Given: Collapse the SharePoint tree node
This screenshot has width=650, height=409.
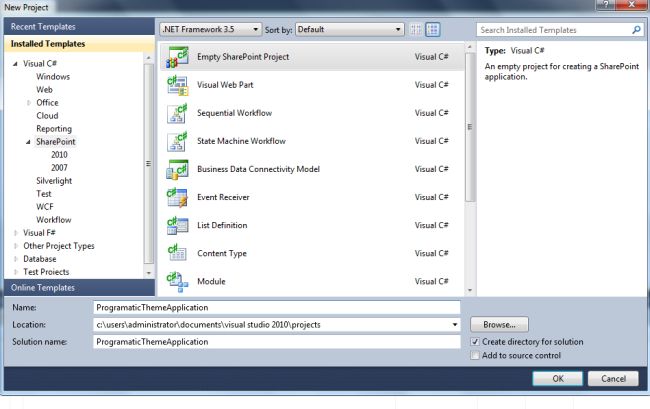Looking at the screenshot, I should click(28, 142).
